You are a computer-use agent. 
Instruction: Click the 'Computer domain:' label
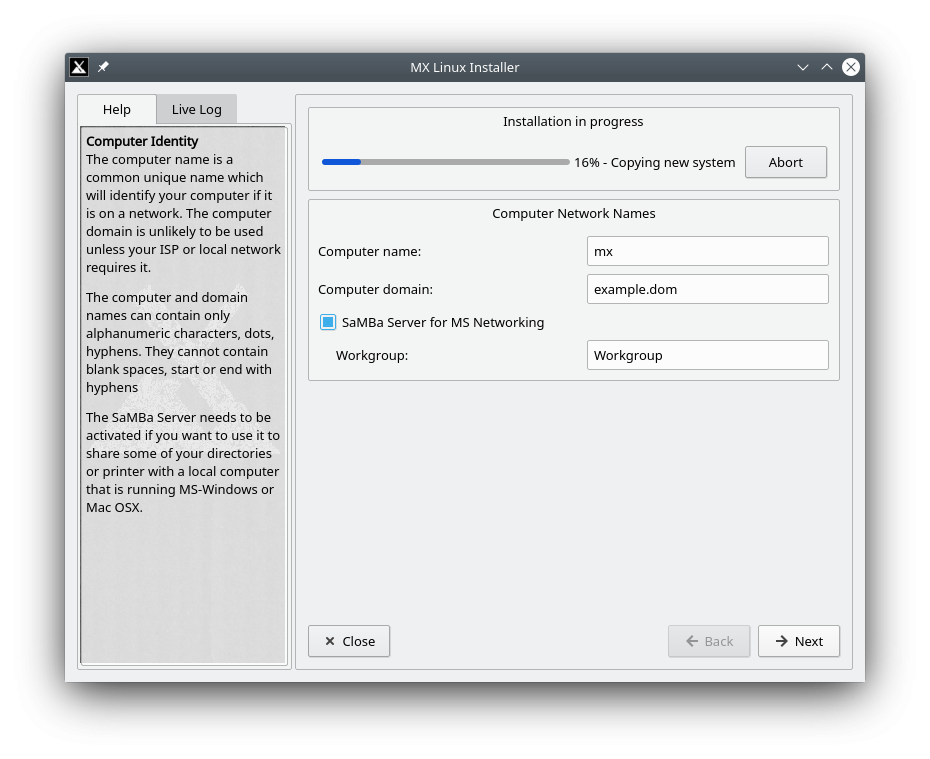point(375,289)
